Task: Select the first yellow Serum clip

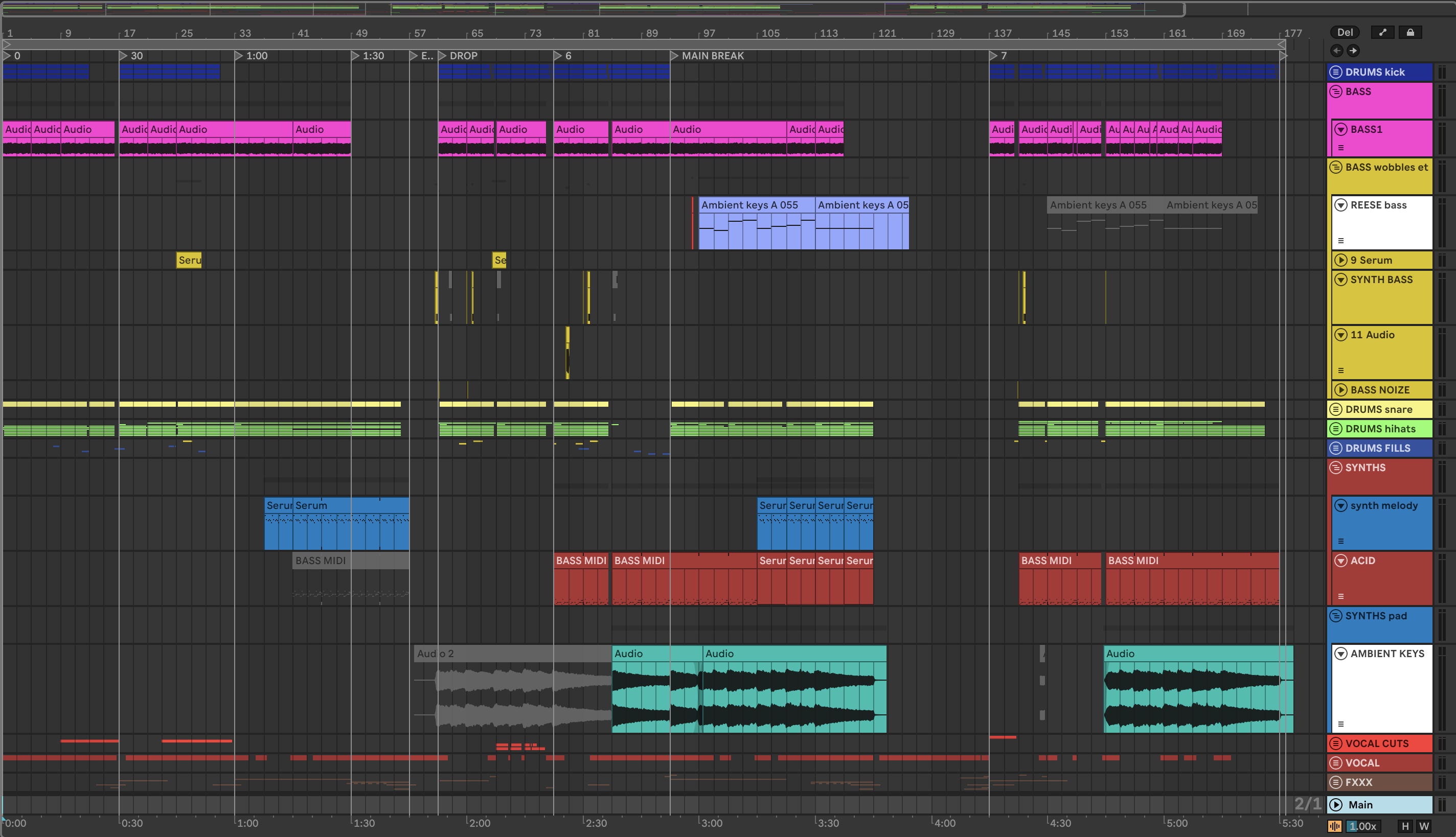Action: pos(189,261)
